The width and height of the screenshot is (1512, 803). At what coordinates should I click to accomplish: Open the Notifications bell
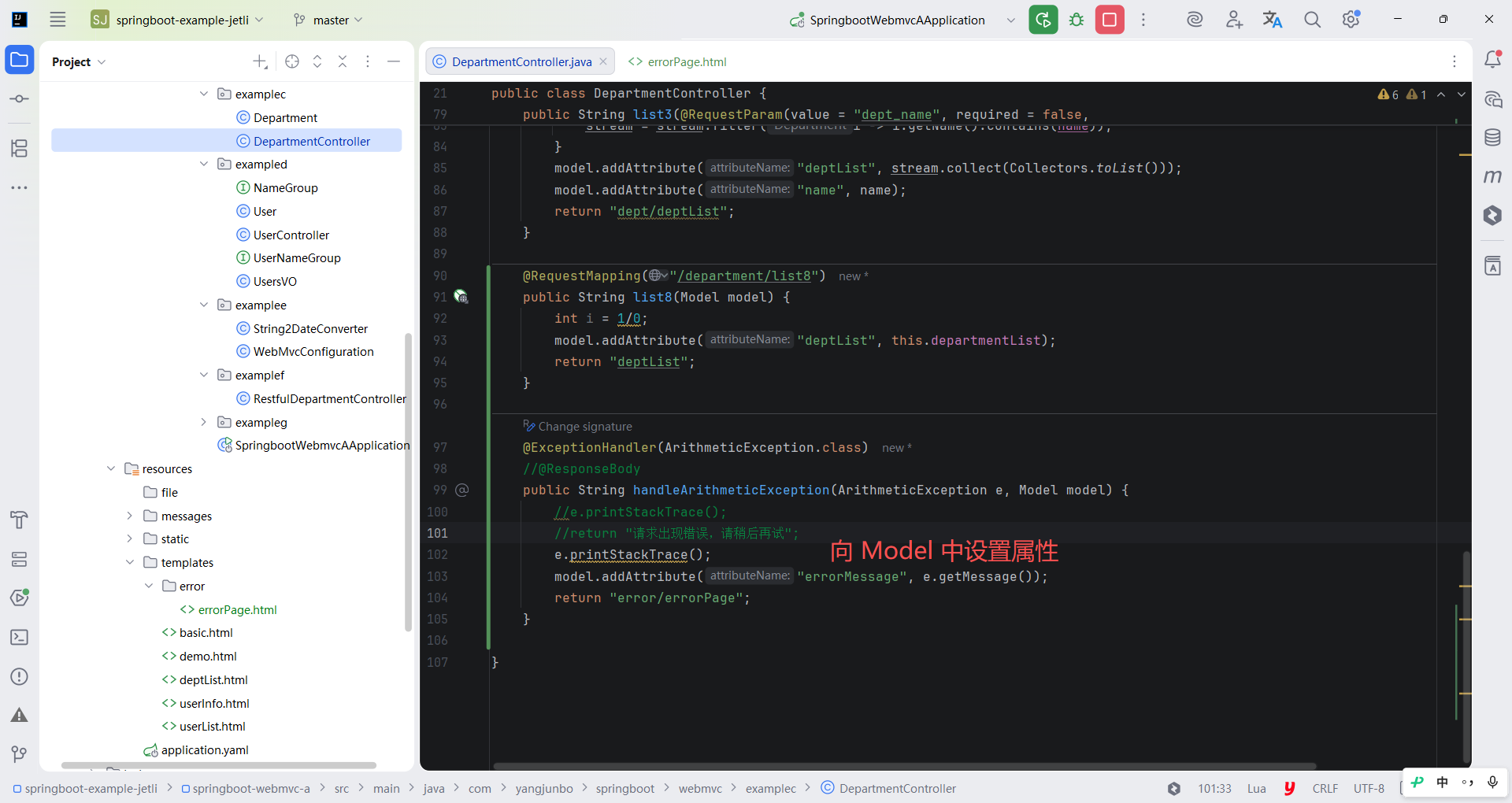pyautogui.click(x=1492, y=59)
